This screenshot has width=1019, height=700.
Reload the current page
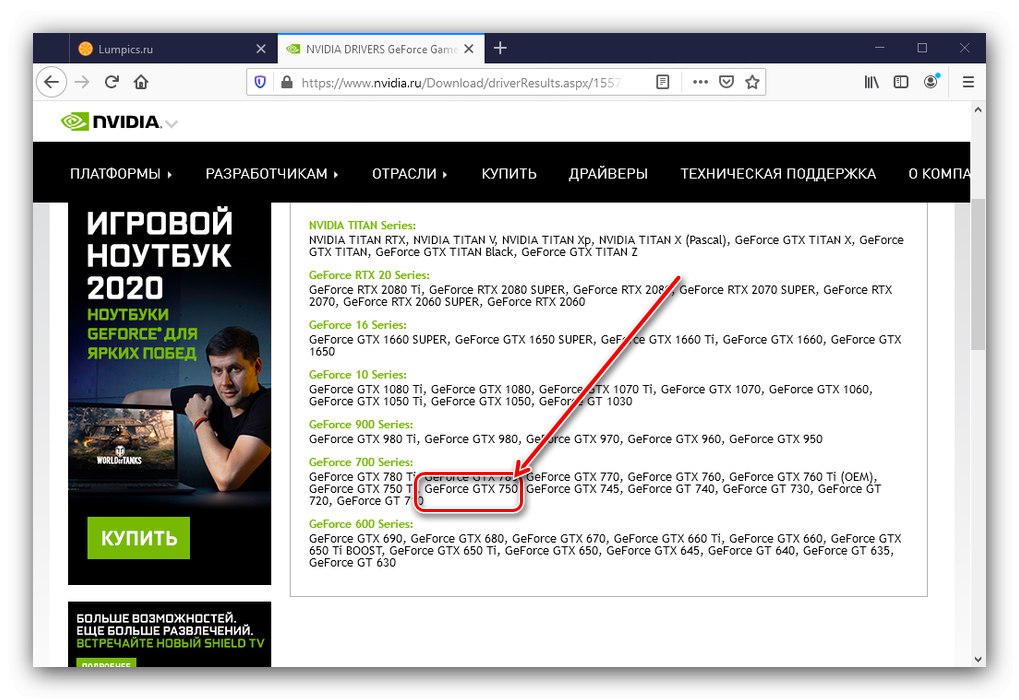click(x=112, y=82)
